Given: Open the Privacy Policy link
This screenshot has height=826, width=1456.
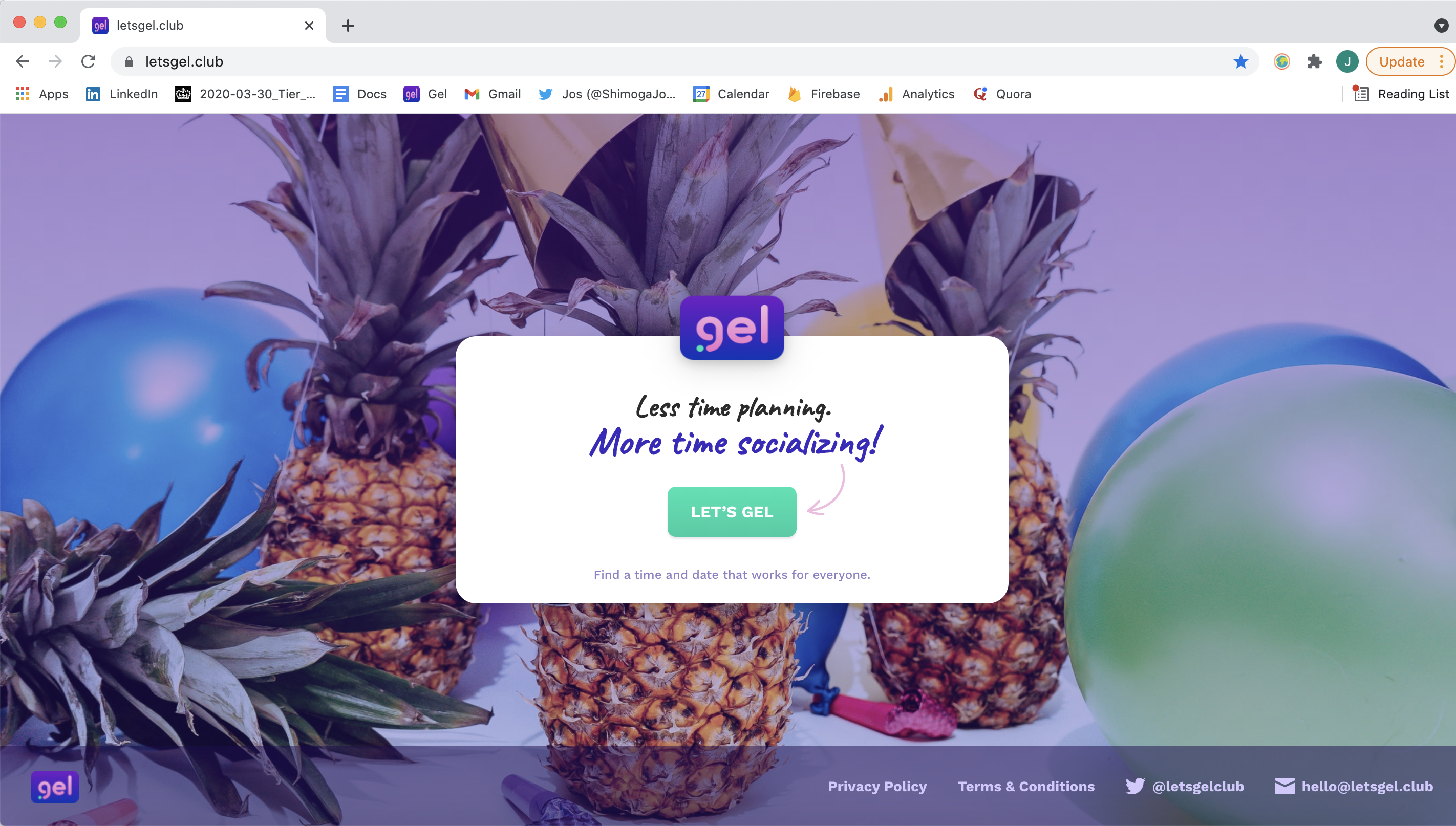Looking at the screenshot, I should tap(877, 786).
